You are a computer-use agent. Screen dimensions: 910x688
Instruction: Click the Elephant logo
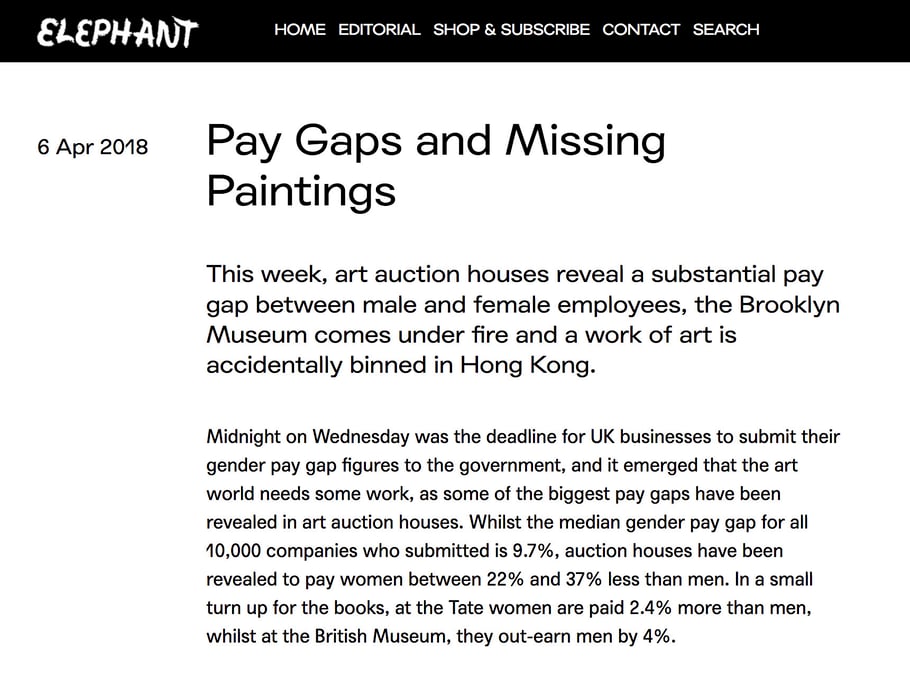click(117, 31)
